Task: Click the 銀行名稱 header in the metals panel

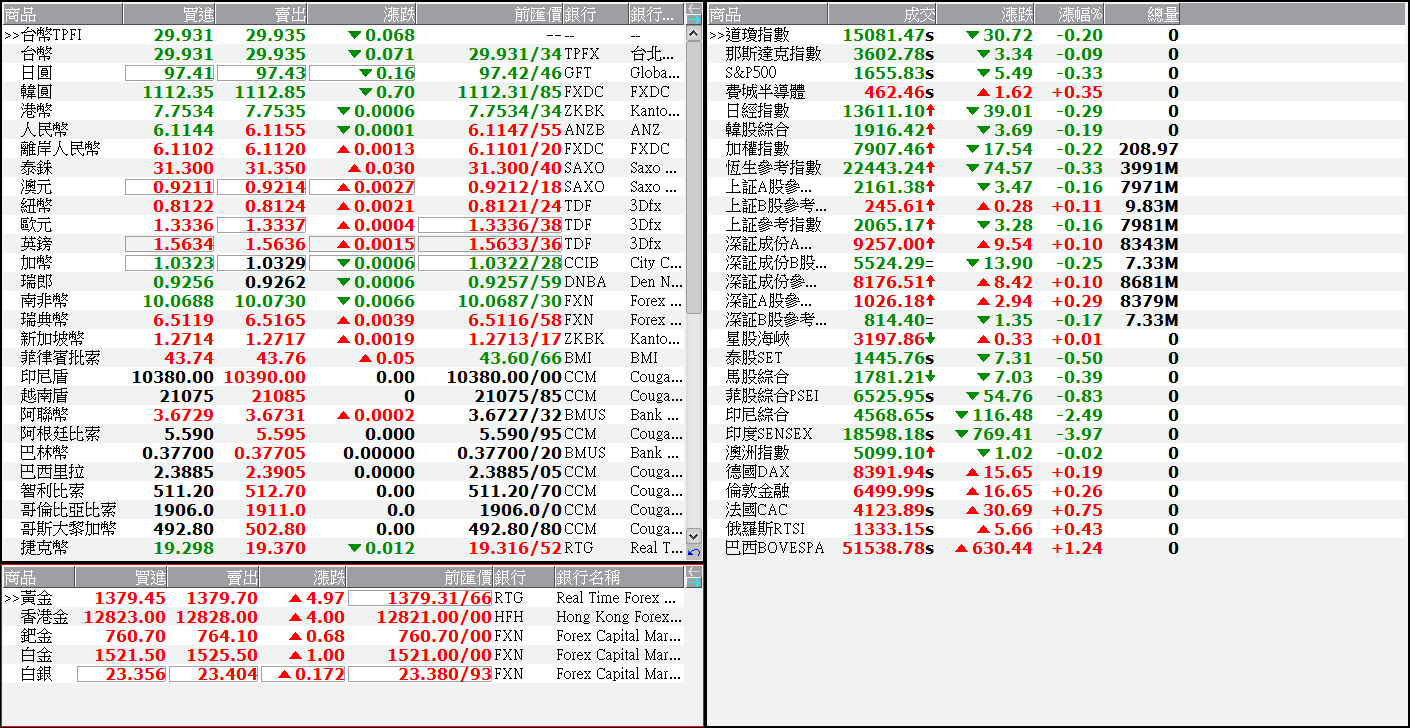Action: 619,577
